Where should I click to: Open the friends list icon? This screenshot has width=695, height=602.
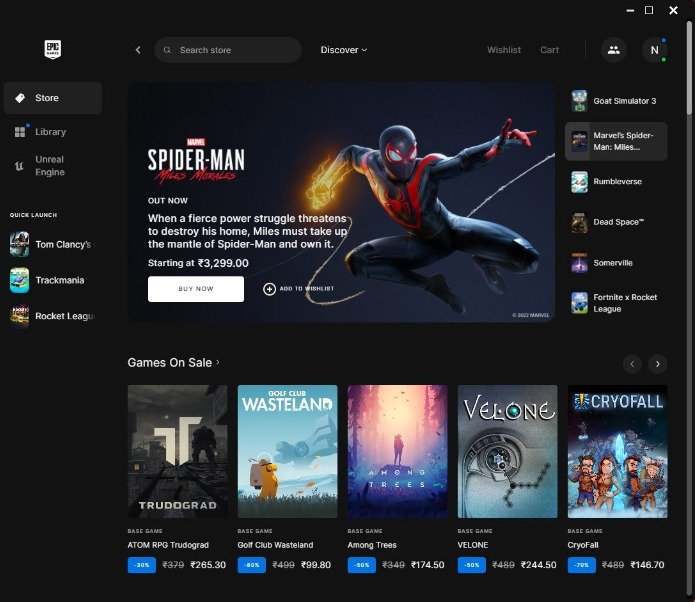613,50
